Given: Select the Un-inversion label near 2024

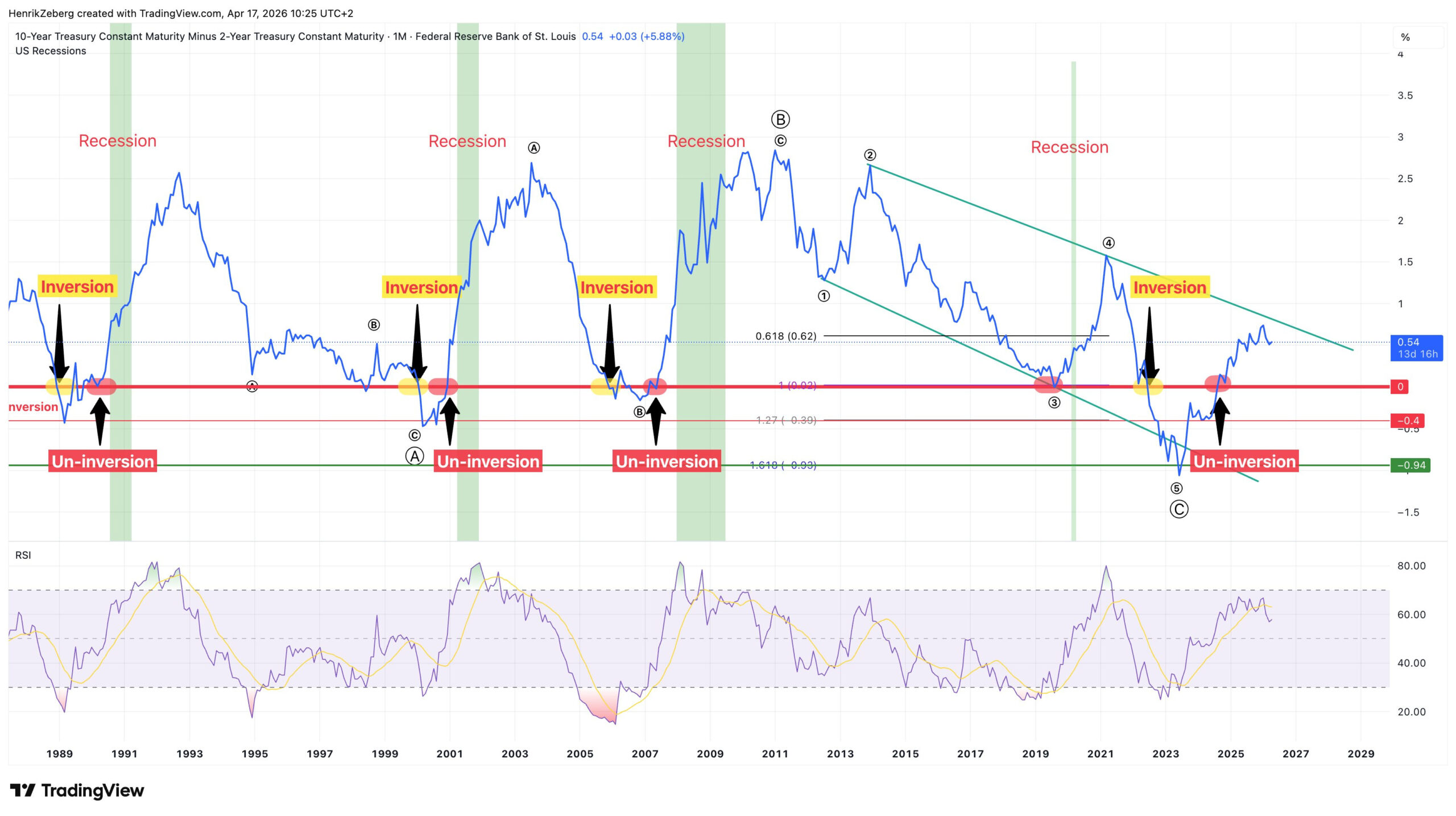Looking at the screenshot, I should (x=1244, y=461).
